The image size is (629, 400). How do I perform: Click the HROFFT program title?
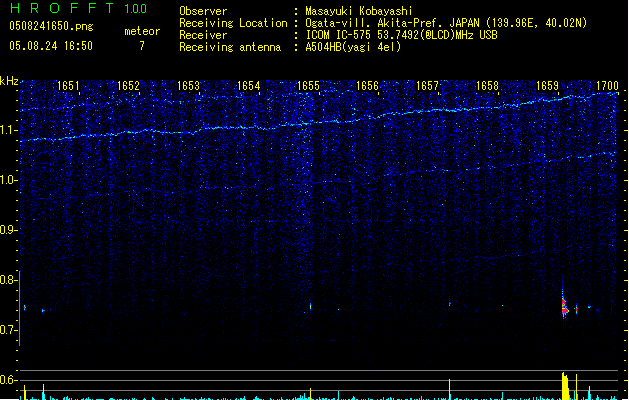click(x=58, y=9)
